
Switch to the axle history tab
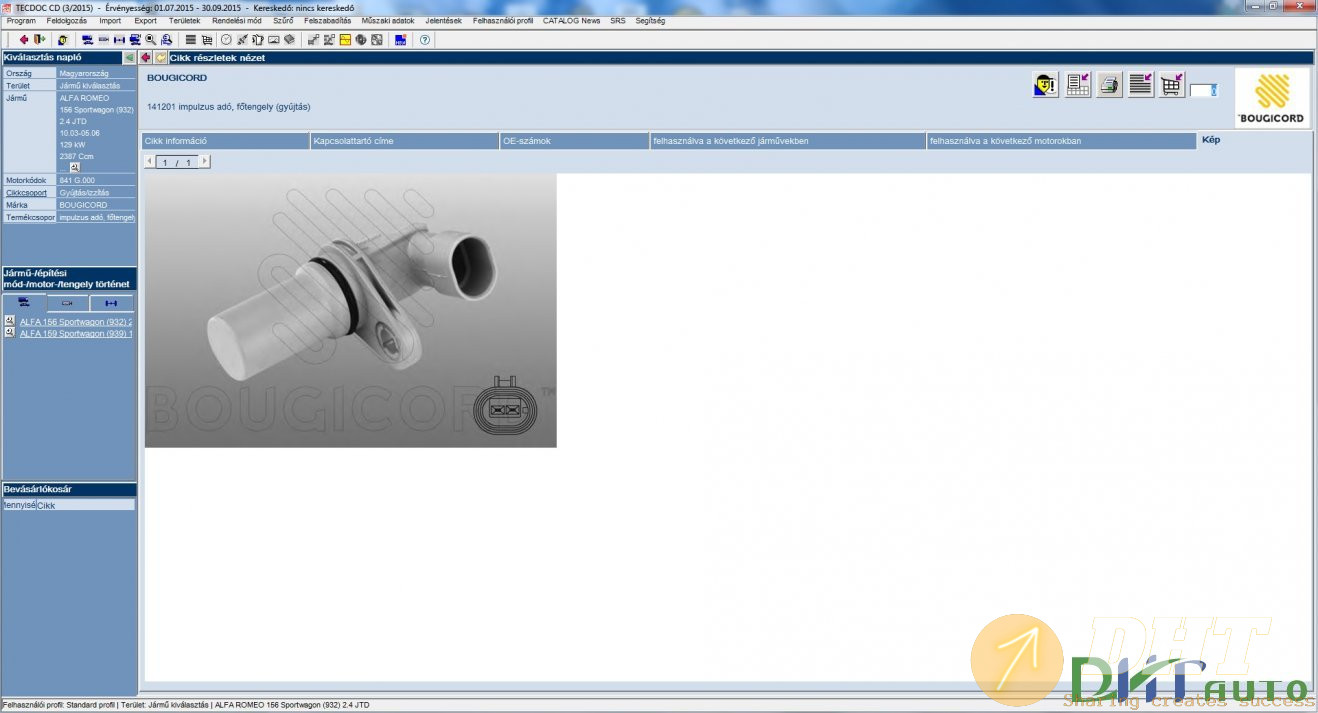tap(111, 303)
